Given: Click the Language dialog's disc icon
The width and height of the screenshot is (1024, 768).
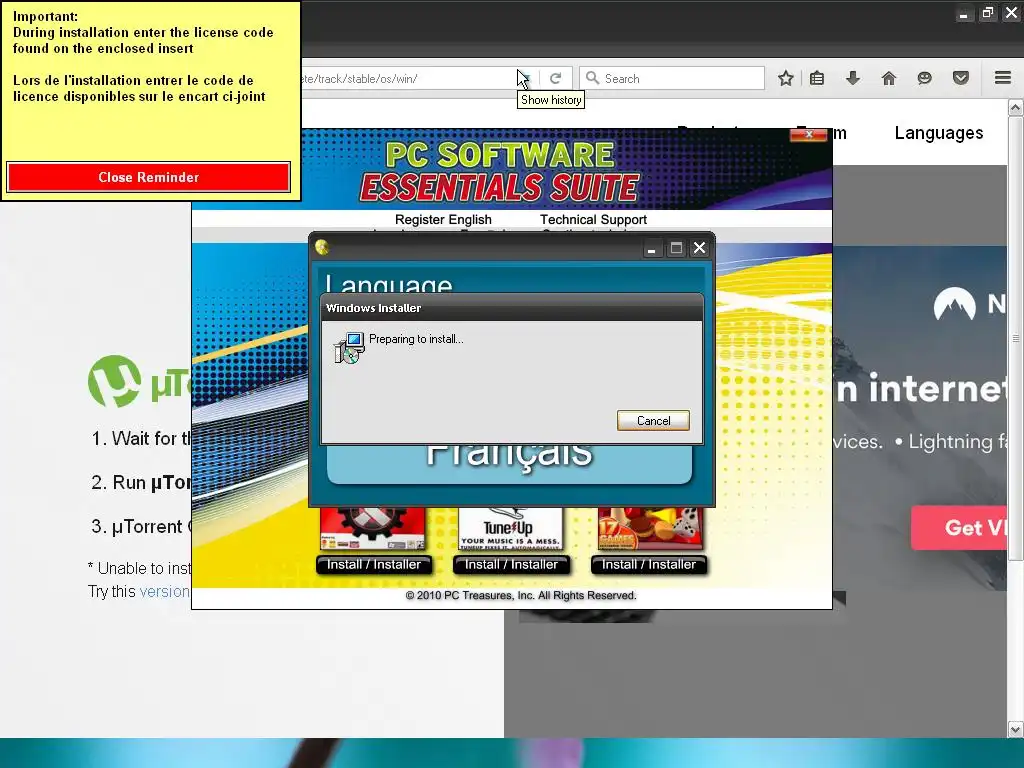Looking at the screenshot, I should click(321, 247).
